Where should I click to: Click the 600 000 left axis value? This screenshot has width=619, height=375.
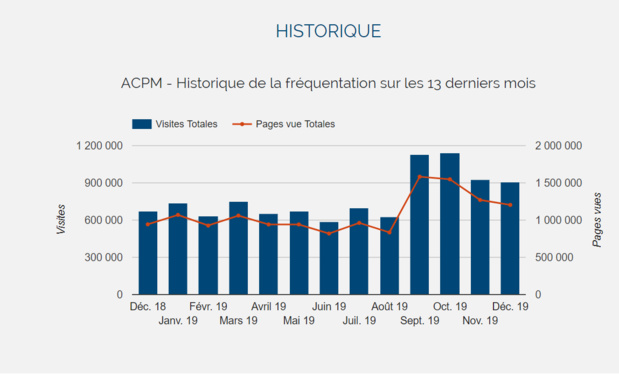click(x=103, y=220)
